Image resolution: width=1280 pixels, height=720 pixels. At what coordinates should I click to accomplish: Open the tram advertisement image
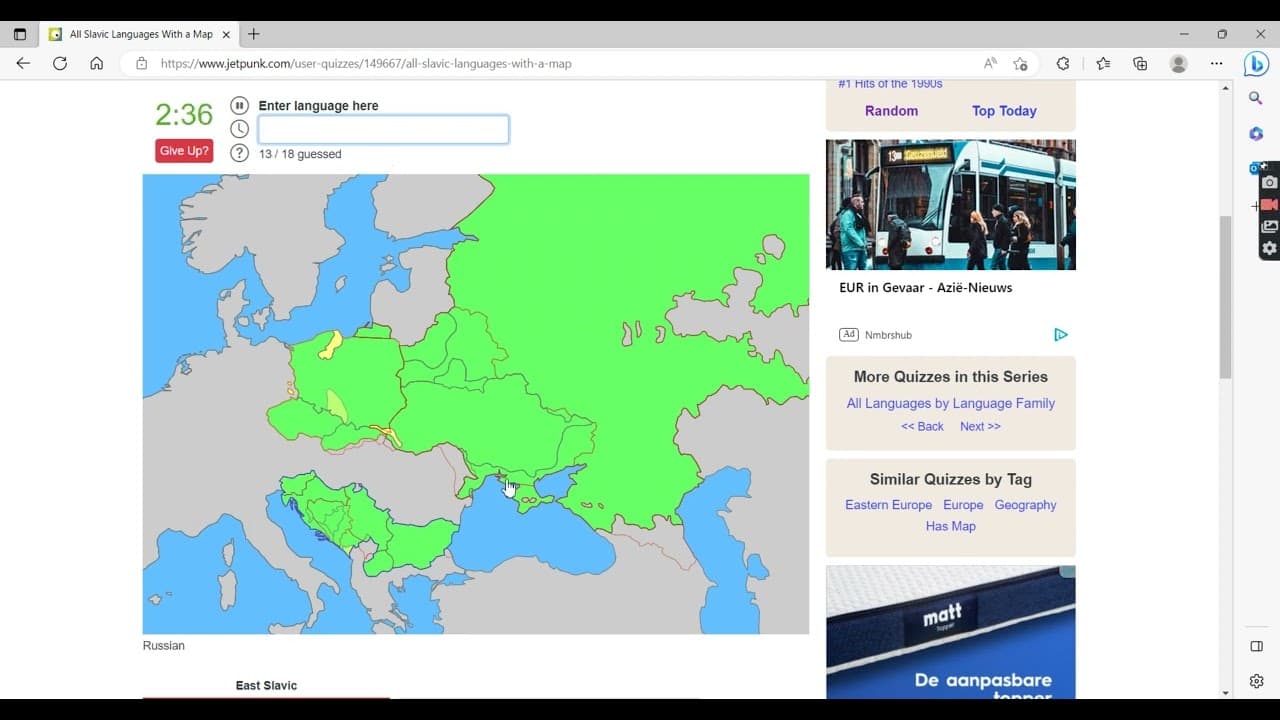click(951, 204)
